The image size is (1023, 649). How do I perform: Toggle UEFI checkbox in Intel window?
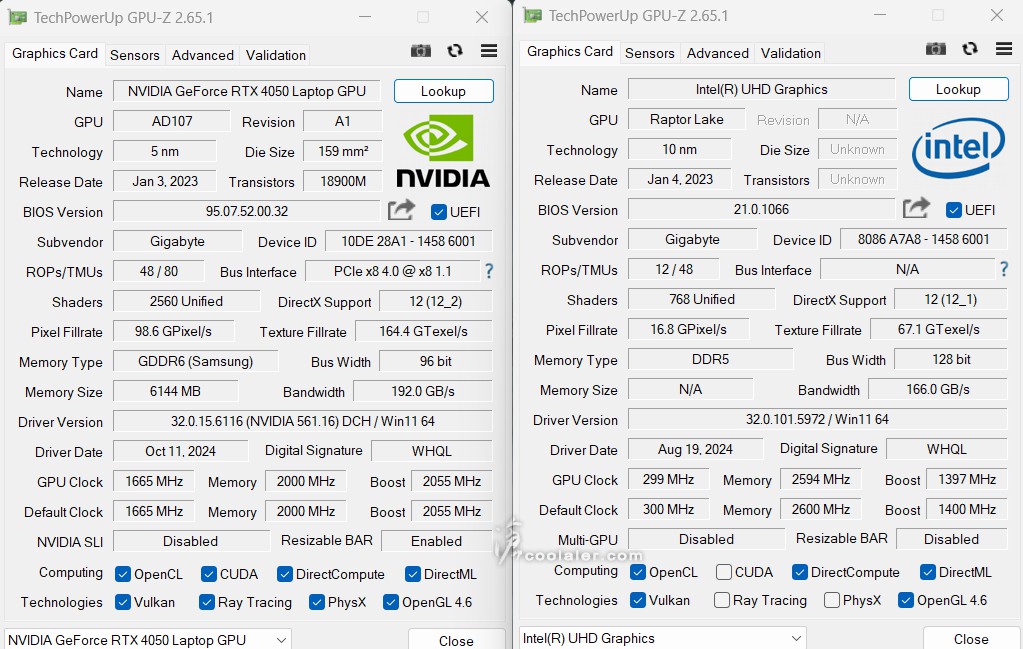click(953, 210)
